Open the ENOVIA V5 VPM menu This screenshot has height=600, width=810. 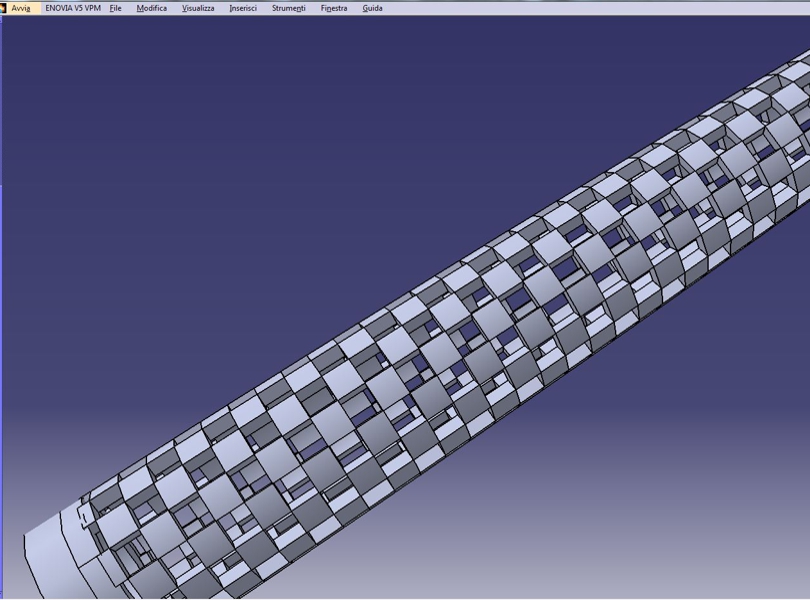point(73,8)
